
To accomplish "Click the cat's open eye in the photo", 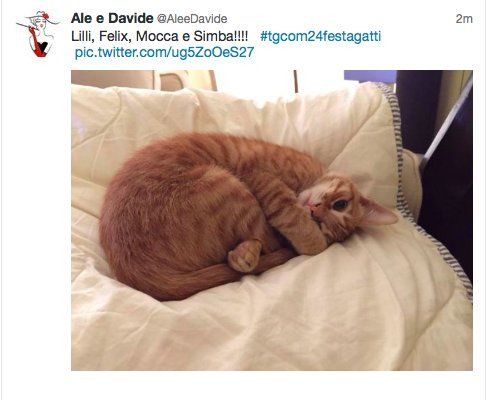I will [x=340, y=204].
